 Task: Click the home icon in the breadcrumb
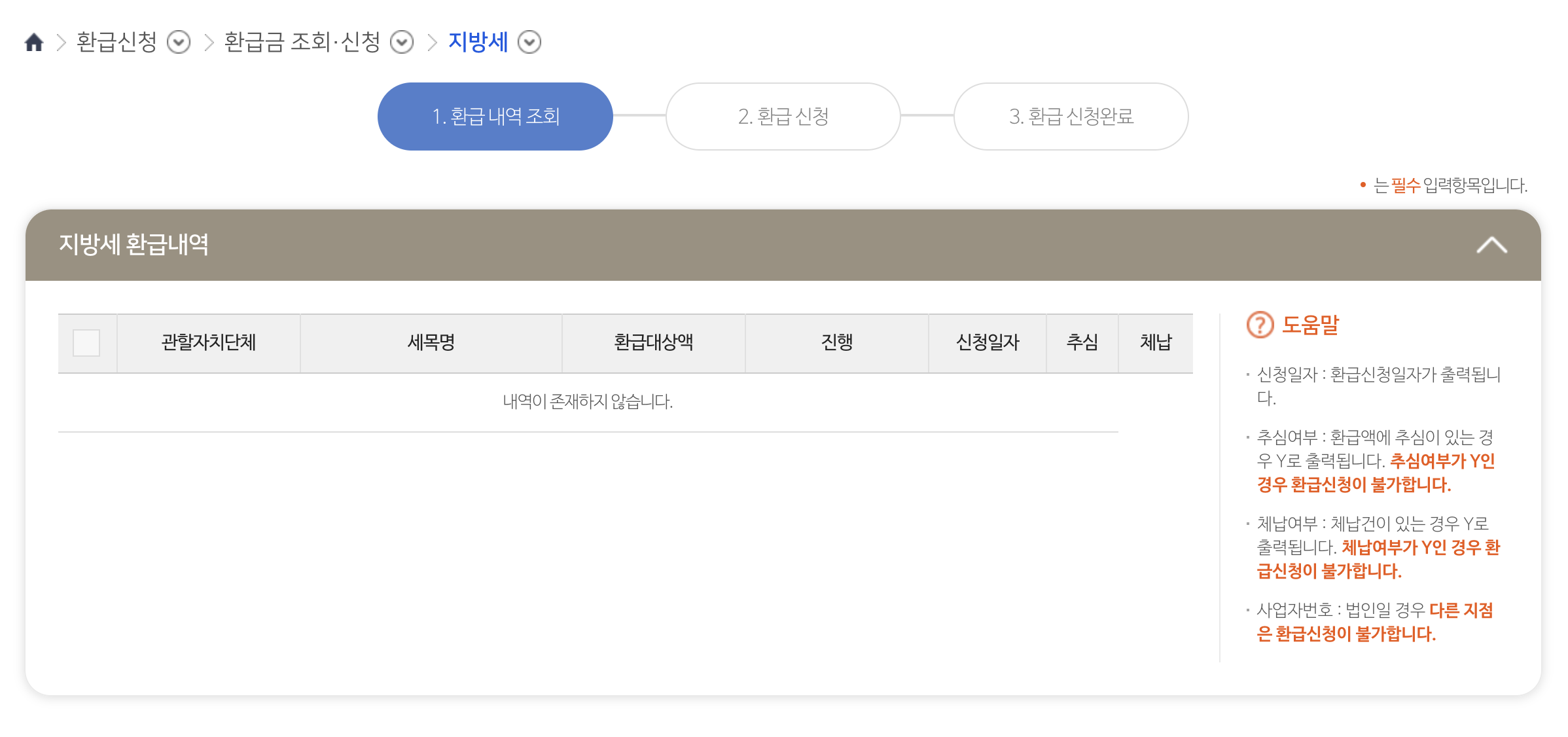34,41
